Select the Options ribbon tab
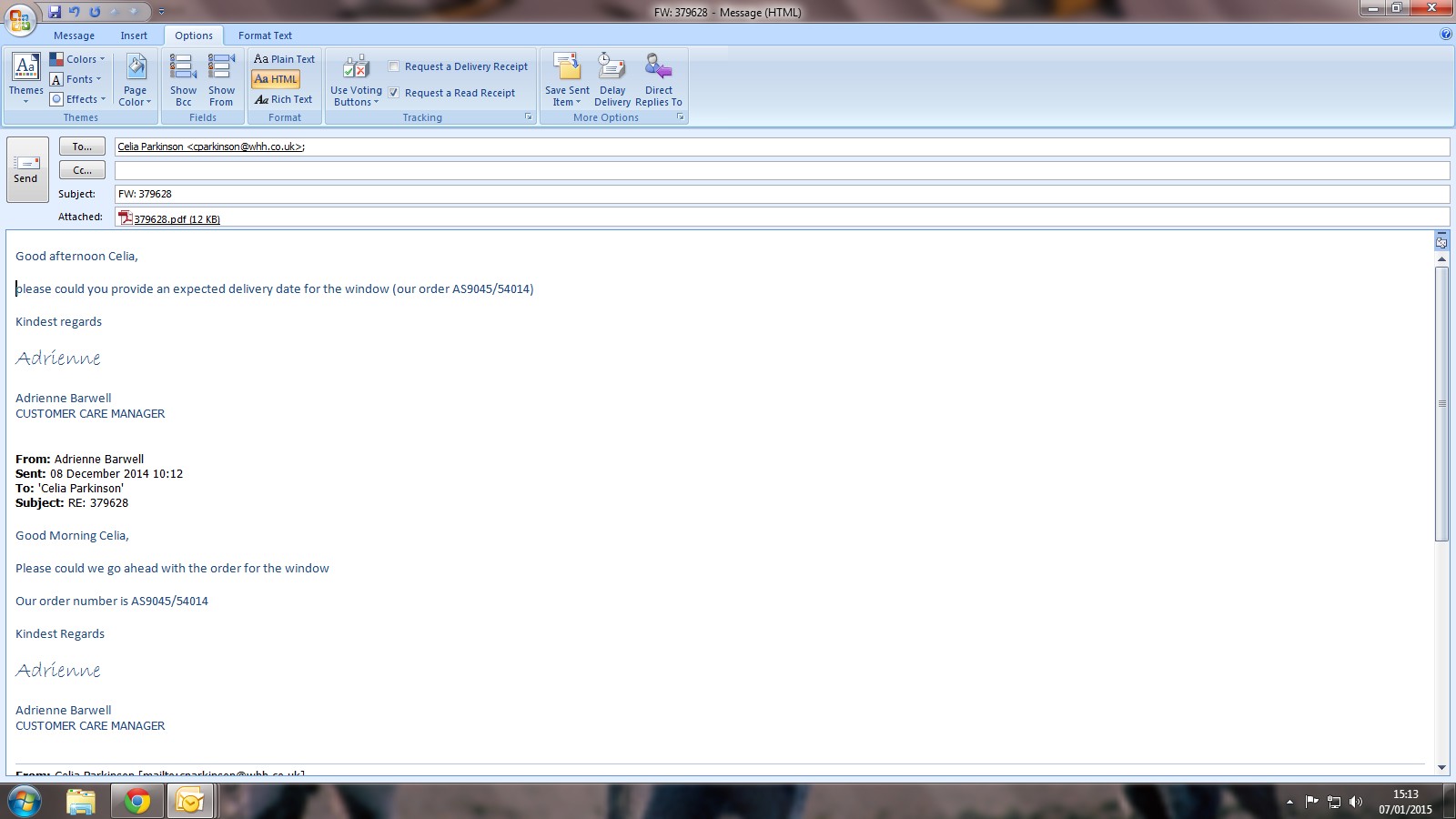 point(194,35)
